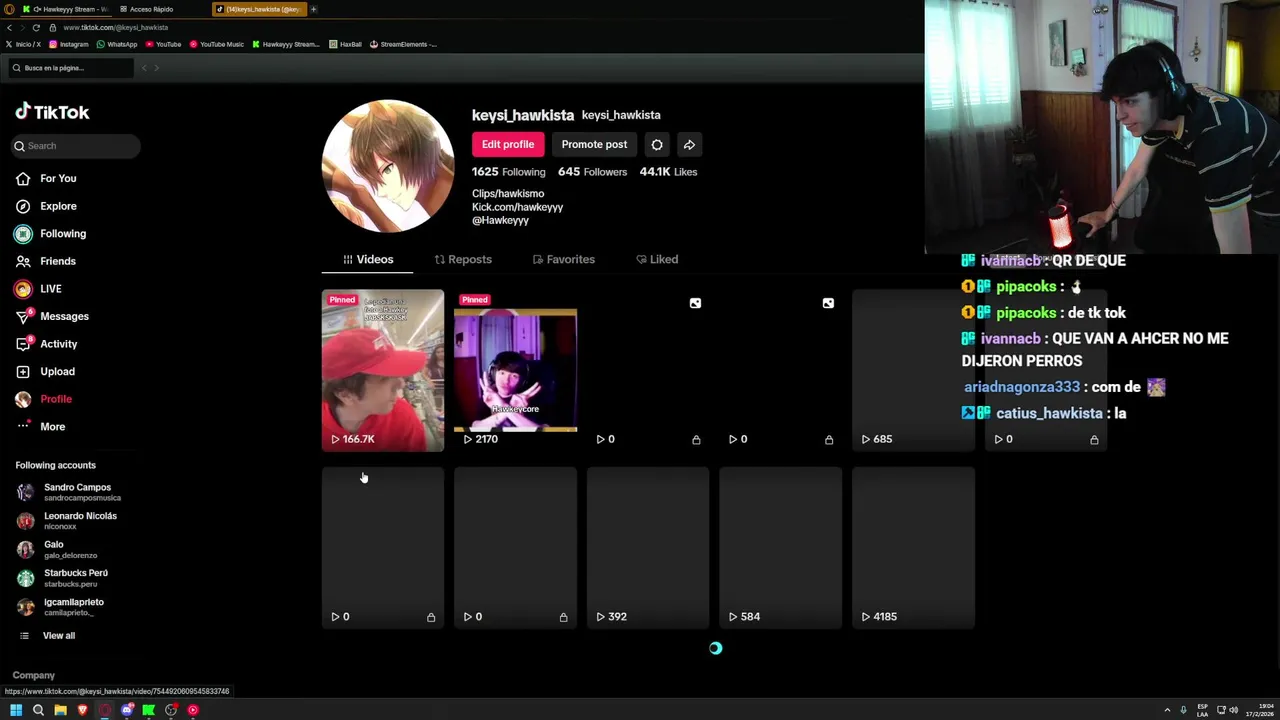This screenshot has width=1280, height=720.
Task: Open Windows taskbar search
Action: [x=38, y=710]
